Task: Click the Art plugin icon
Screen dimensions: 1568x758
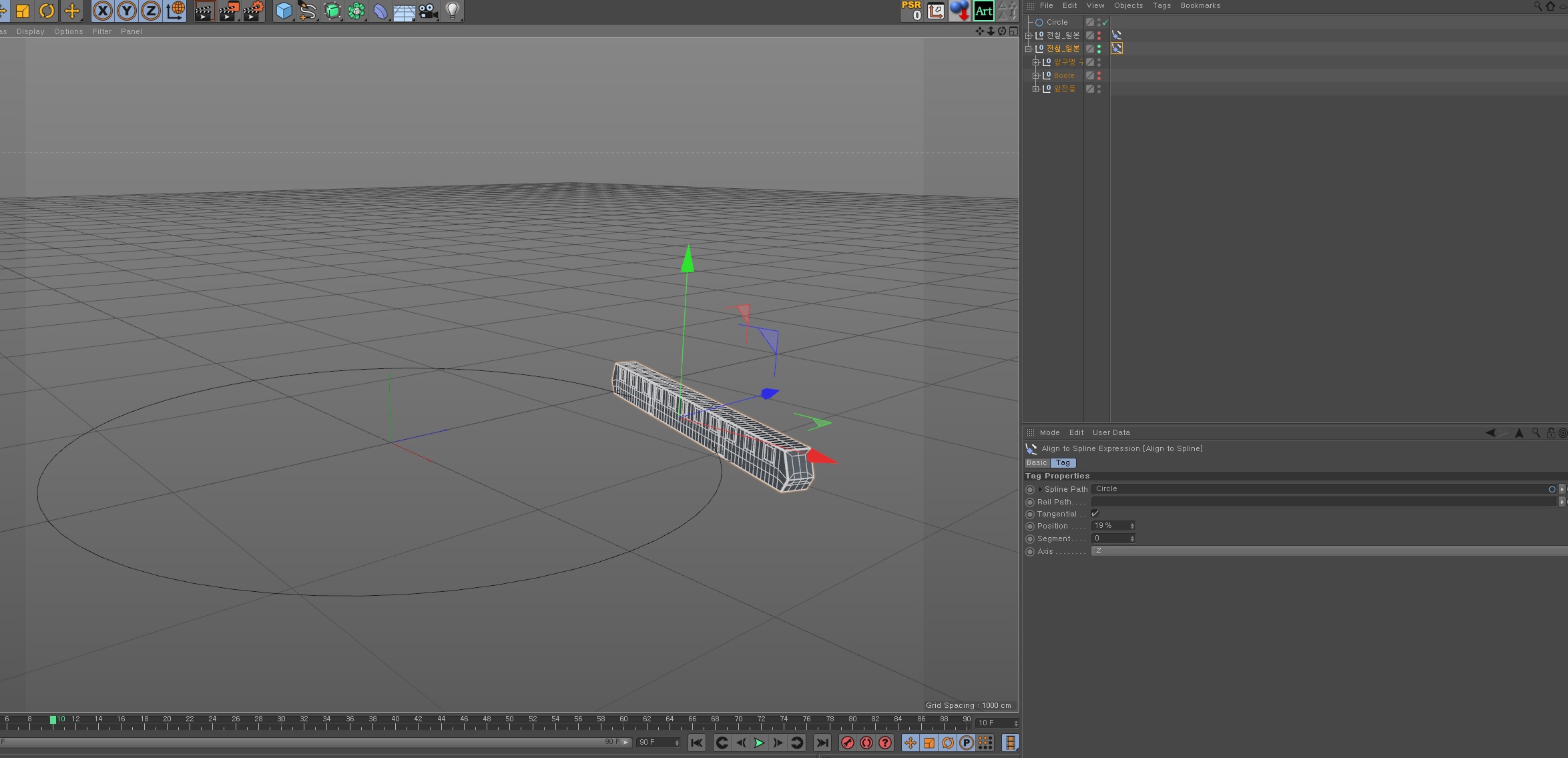Action: (984, 11)
